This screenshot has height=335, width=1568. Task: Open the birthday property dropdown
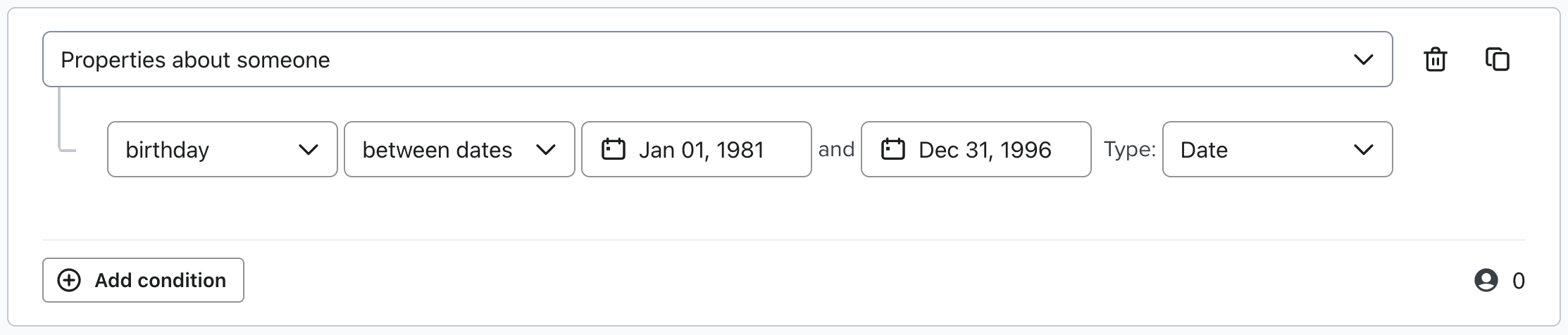pyautogui.click(x=222, y=149)
